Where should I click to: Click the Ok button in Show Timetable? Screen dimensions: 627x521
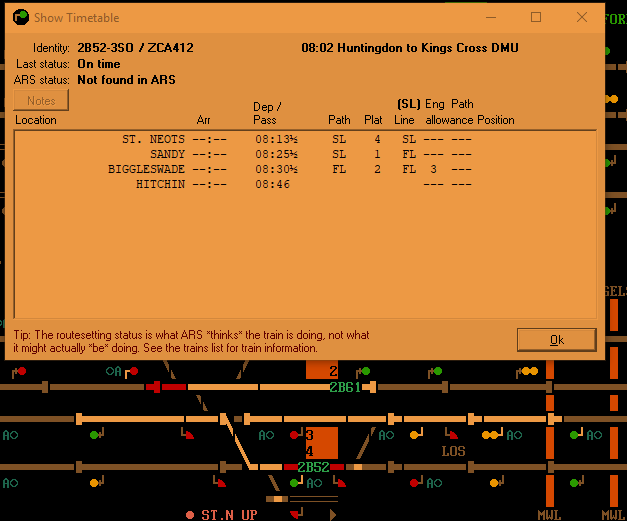[x=556, y=340]
